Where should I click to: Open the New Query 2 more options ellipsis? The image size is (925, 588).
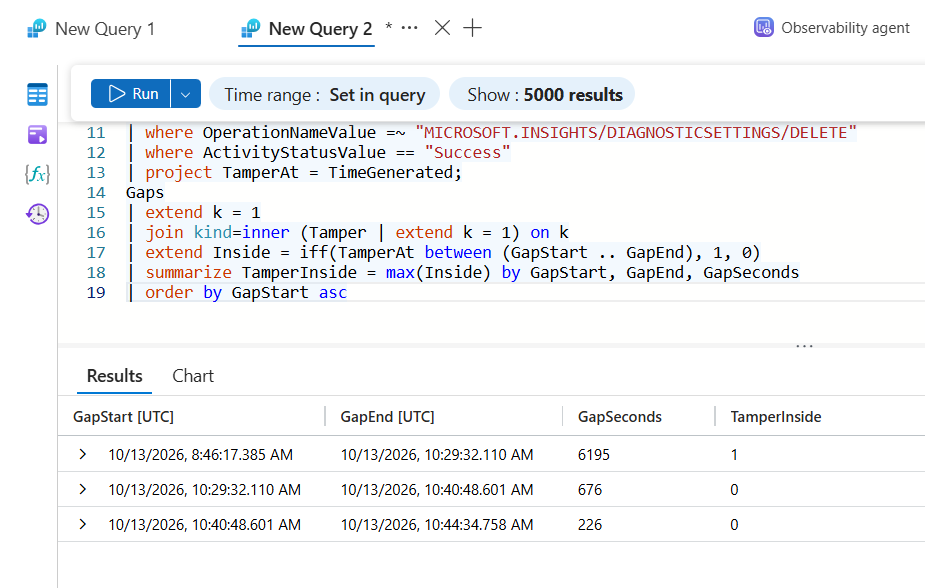(409, 28)
